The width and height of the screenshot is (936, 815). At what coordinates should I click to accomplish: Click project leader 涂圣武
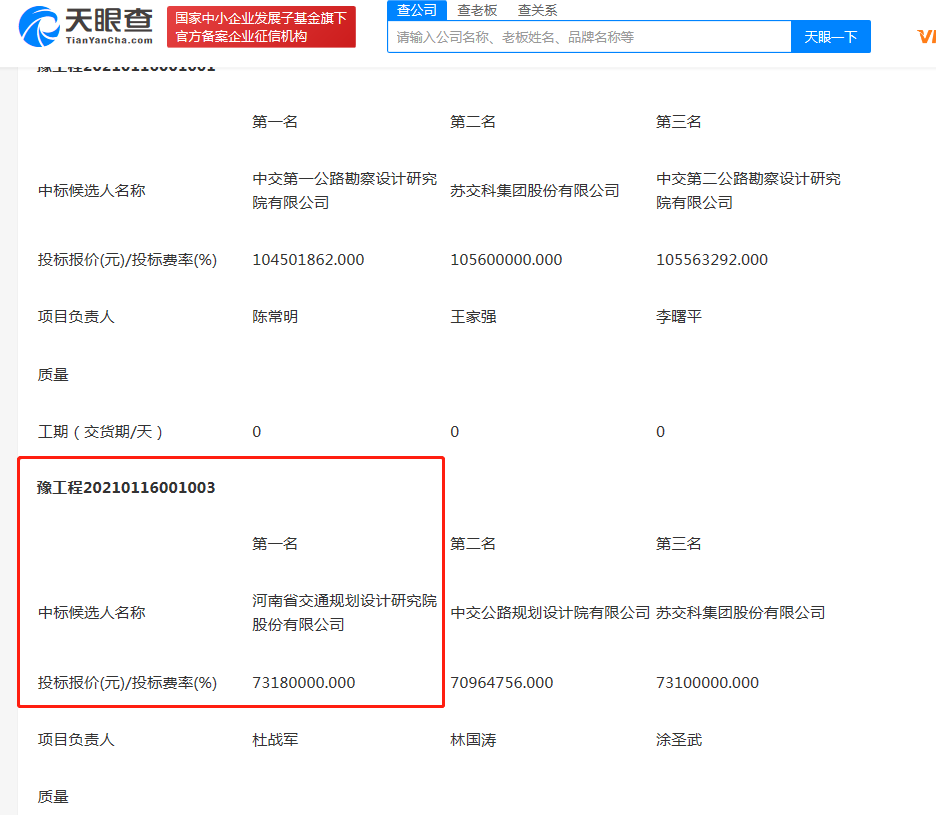678,740
